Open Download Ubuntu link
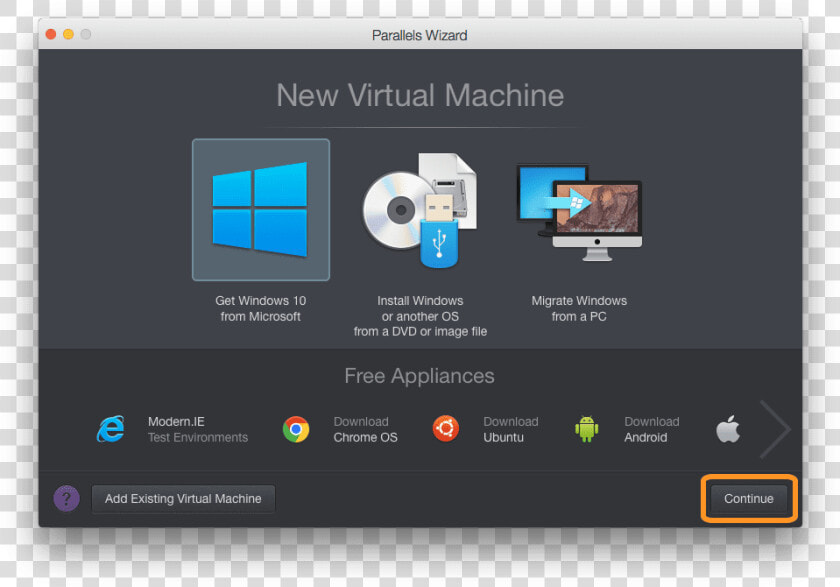840x587 pixels. tap(511, 430)
